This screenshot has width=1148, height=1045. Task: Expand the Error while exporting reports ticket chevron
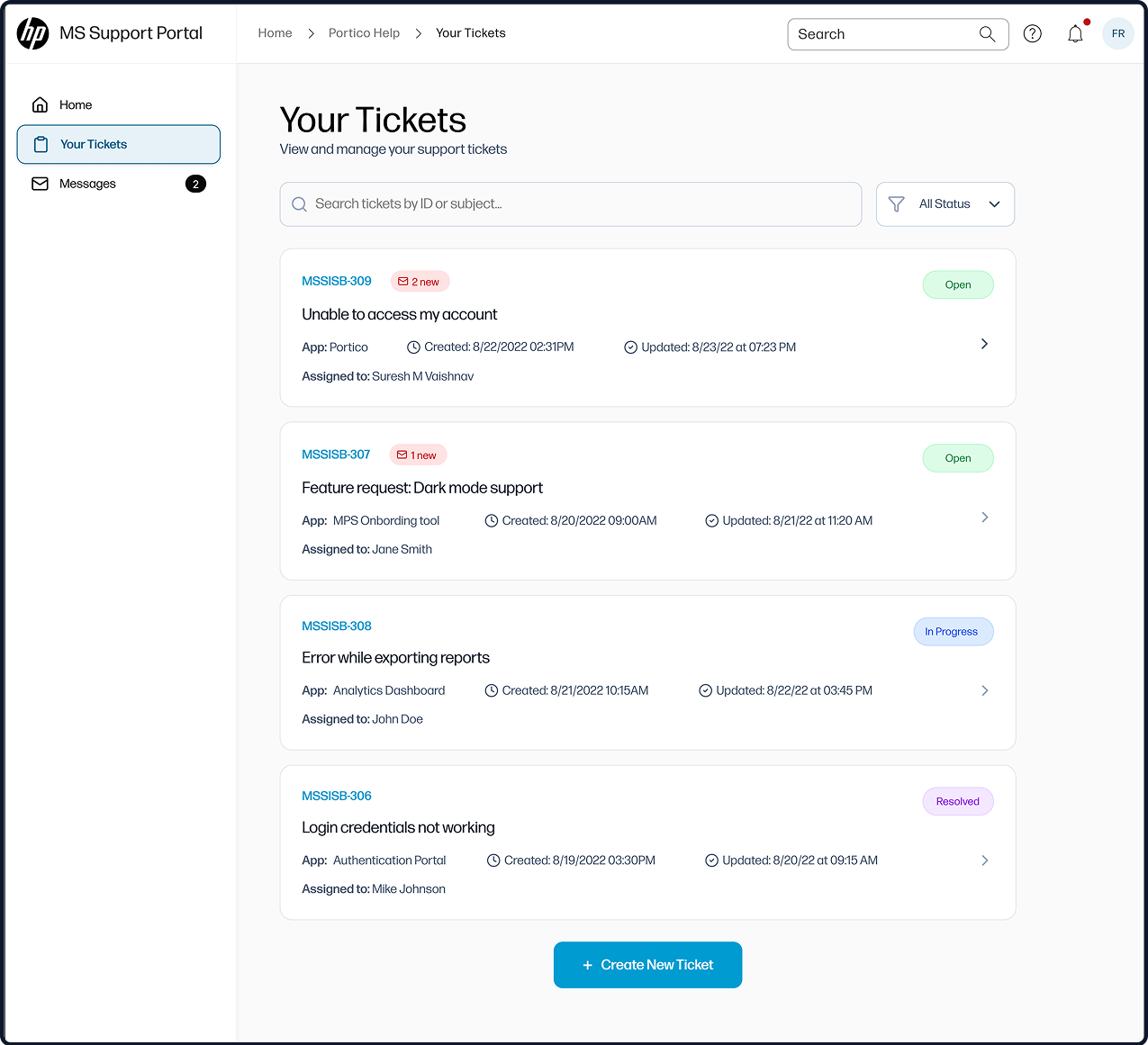pyautogui.click(x=984, y=690)
